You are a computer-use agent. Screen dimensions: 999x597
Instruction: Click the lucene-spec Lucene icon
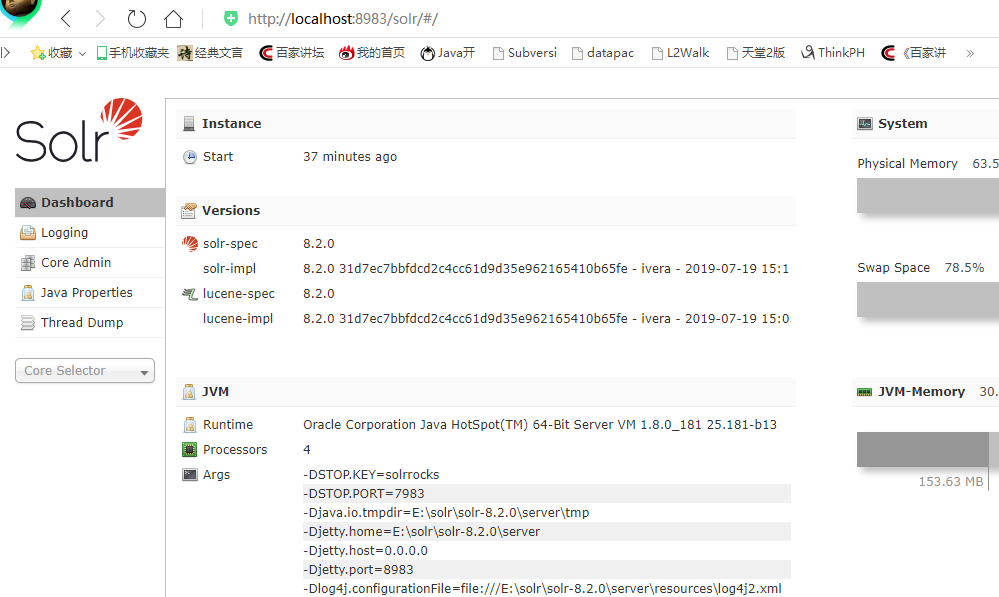pos(189,294)
